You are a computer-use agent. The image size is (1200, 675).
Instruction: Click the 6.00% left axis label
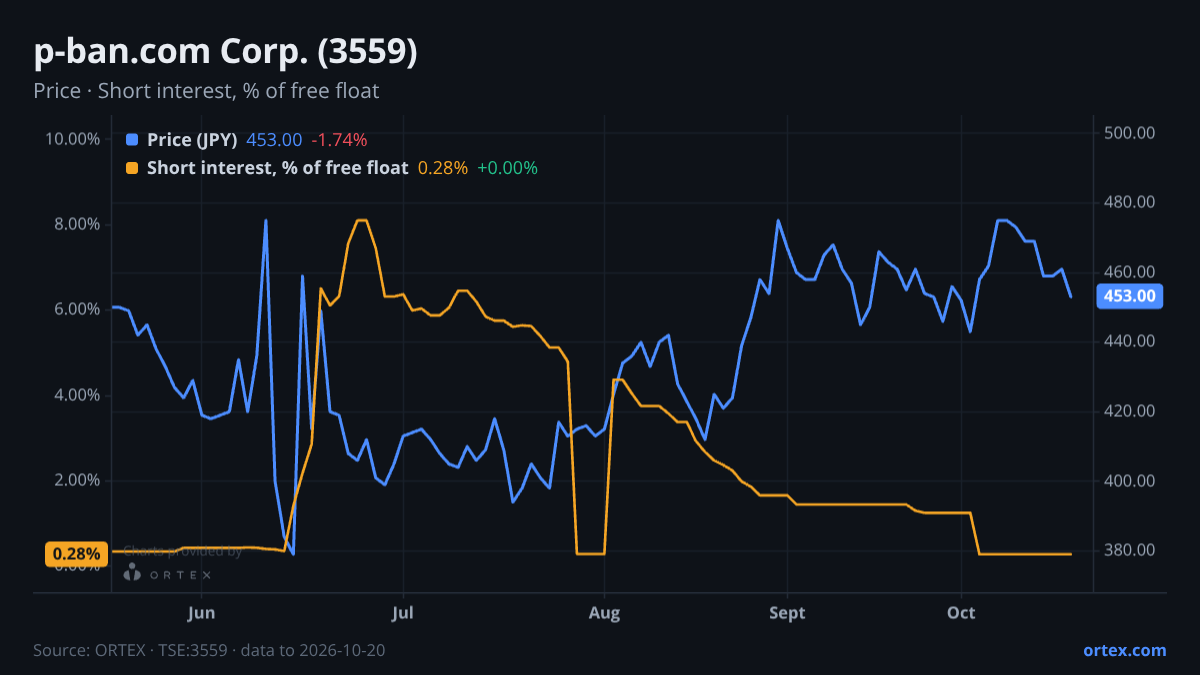point(76,309)
